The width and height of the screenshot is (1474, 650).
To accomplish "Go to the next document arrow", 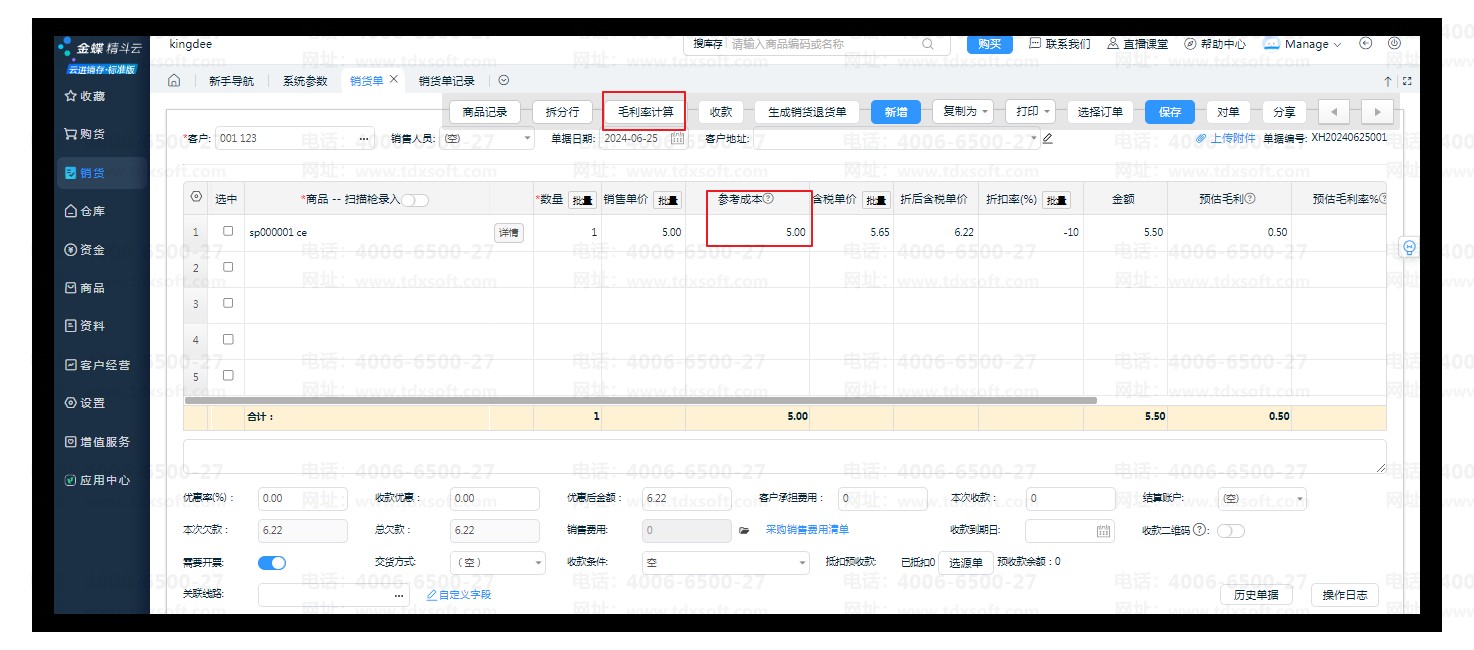I will click(1377, 112).
